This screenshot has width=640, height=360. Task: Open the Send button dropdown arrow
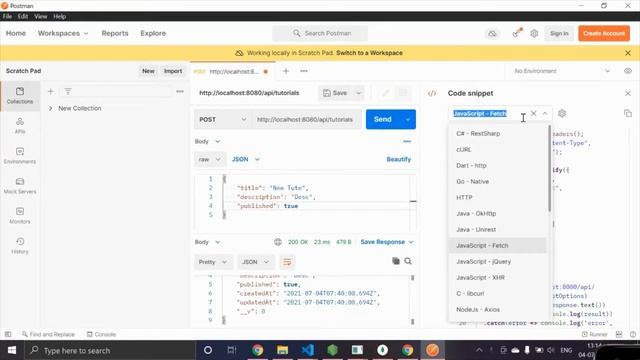point(408,120)
